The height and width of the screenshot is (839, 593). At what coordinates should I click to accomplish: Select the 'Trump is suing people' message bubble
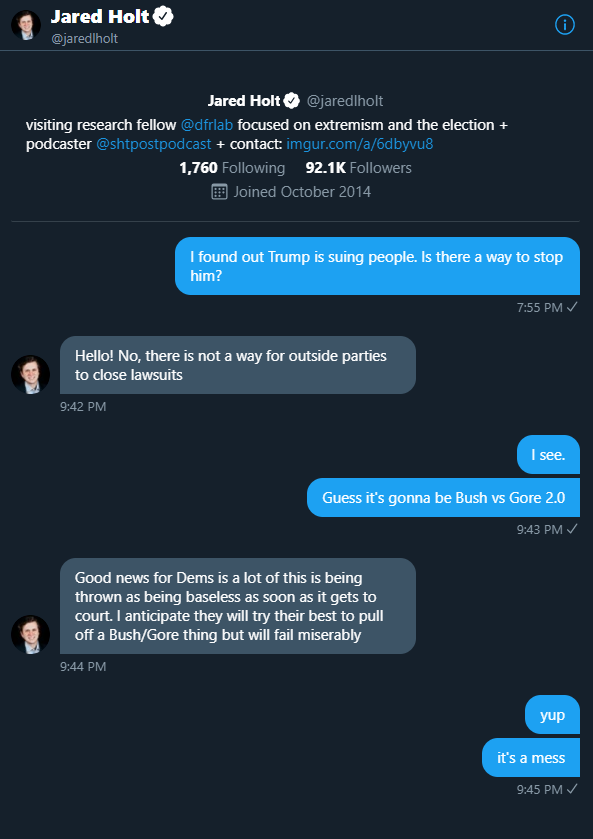[377, 266]
